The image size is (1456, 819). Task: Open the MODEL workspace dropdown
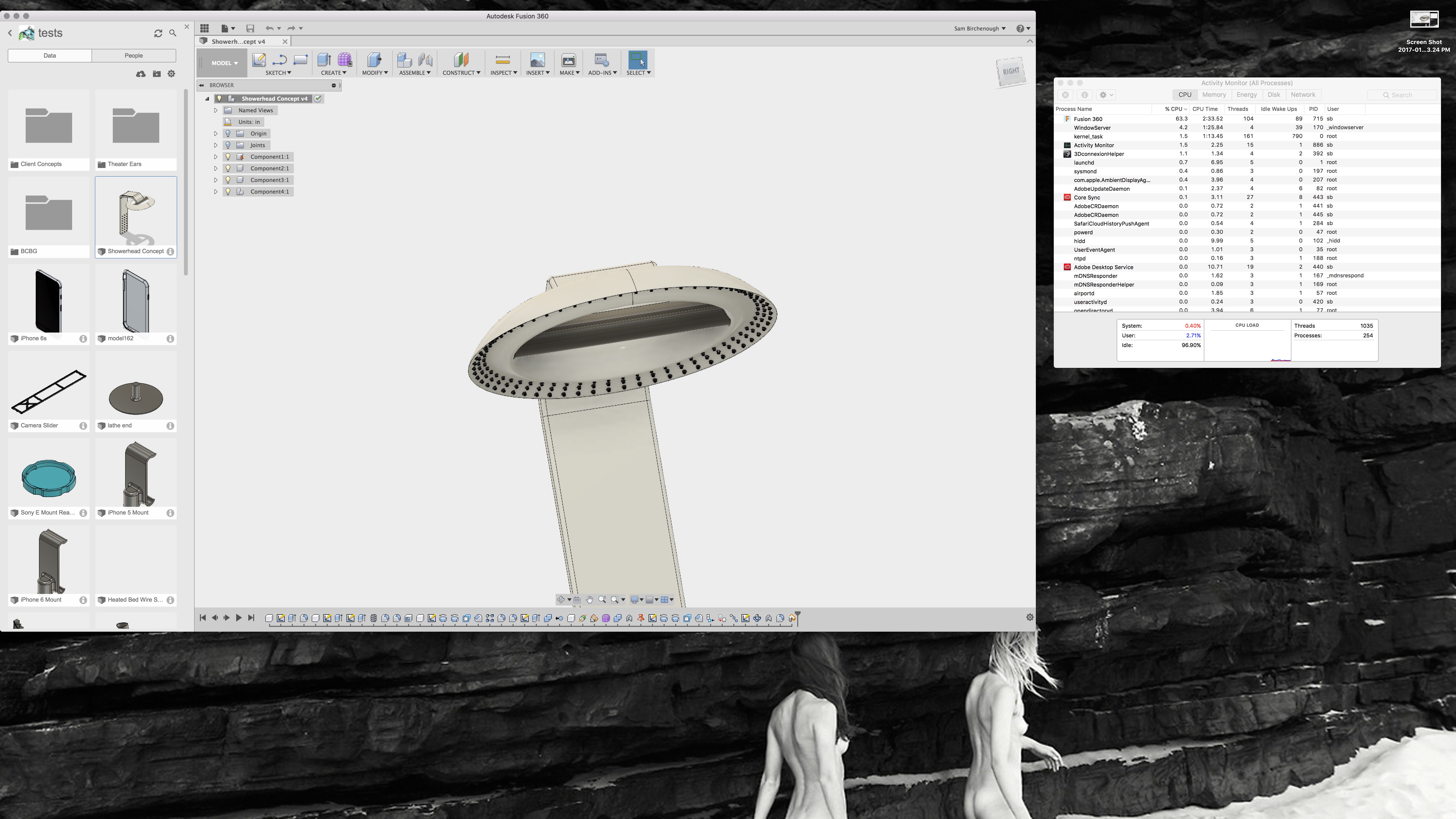224,63
